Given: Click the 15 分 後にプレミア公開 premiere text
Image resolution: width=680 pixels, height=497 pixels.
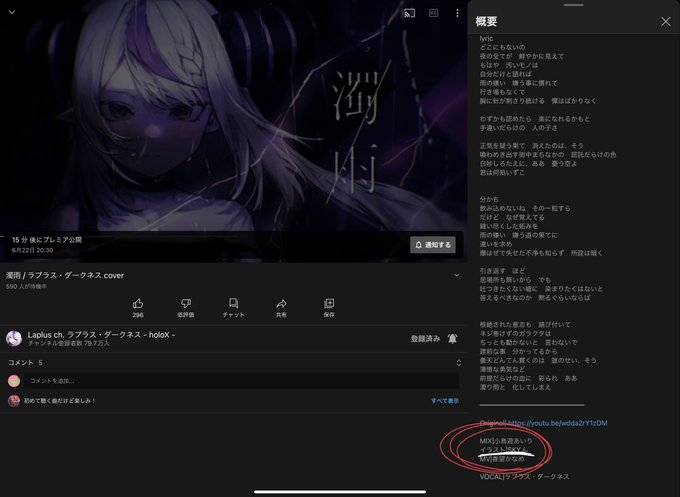Looking at the screenshot, I should pyautogui.click(x=47, y=240).
